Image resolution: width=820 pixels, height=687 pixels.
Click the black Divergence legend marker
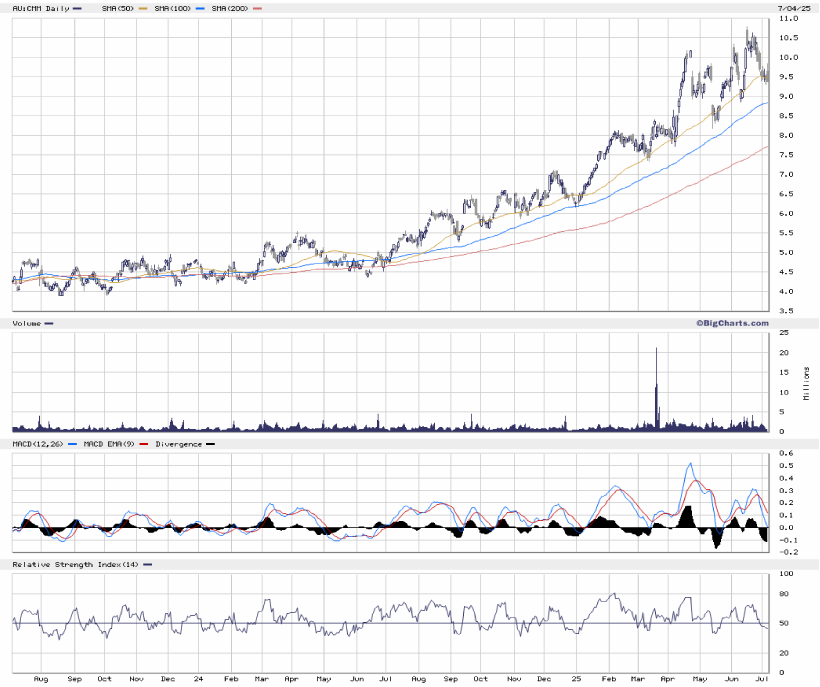point(210,443)
